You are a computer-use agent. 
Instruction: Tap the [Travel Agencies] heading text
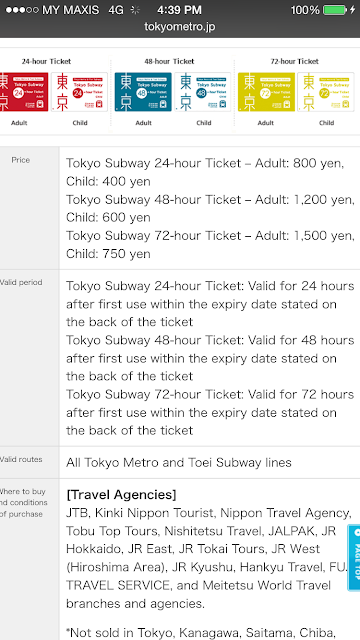tap(121, 495)
